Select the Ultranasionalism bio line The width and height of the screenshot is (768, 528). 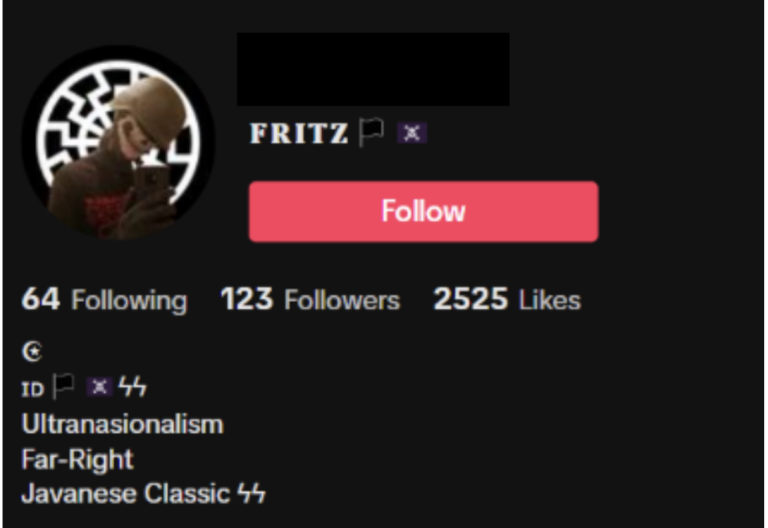[122, 424]
